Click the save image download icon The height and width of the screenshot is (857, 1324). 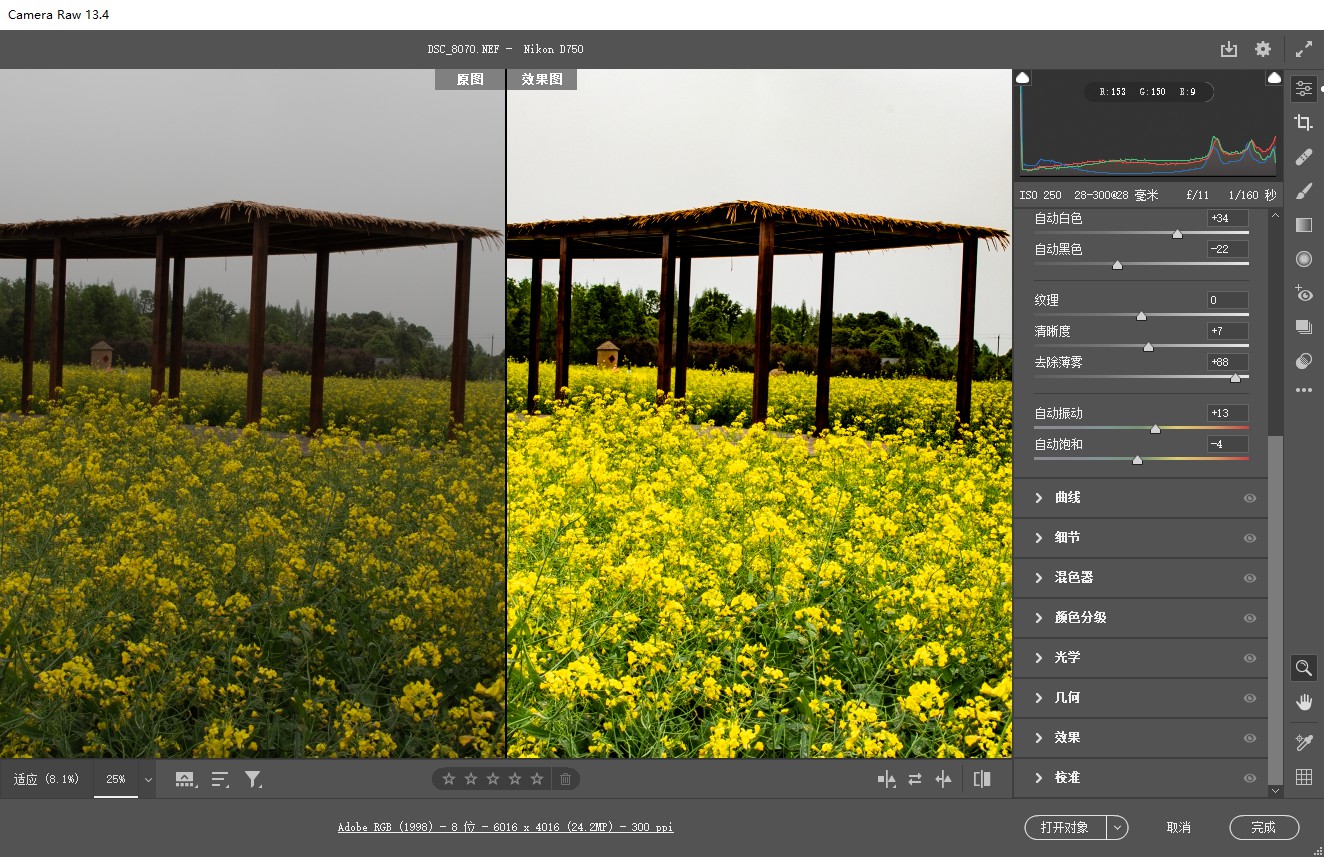(x=1229, y=49)
